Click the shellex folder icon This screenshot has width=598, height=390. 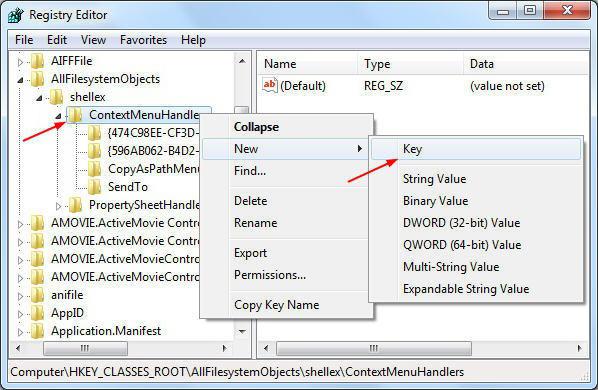[56, 97]
